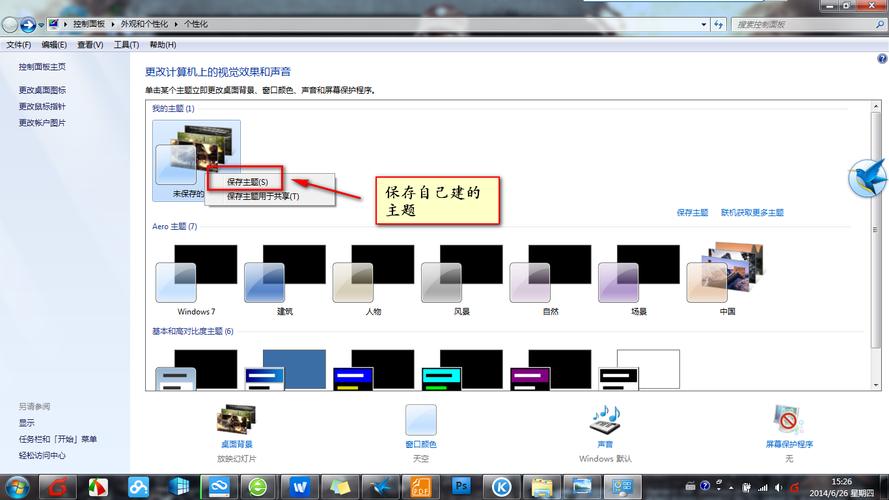This screenshot has height=500, width=889.
Task: Show hidden tray icons arrow
Action: 731,487
